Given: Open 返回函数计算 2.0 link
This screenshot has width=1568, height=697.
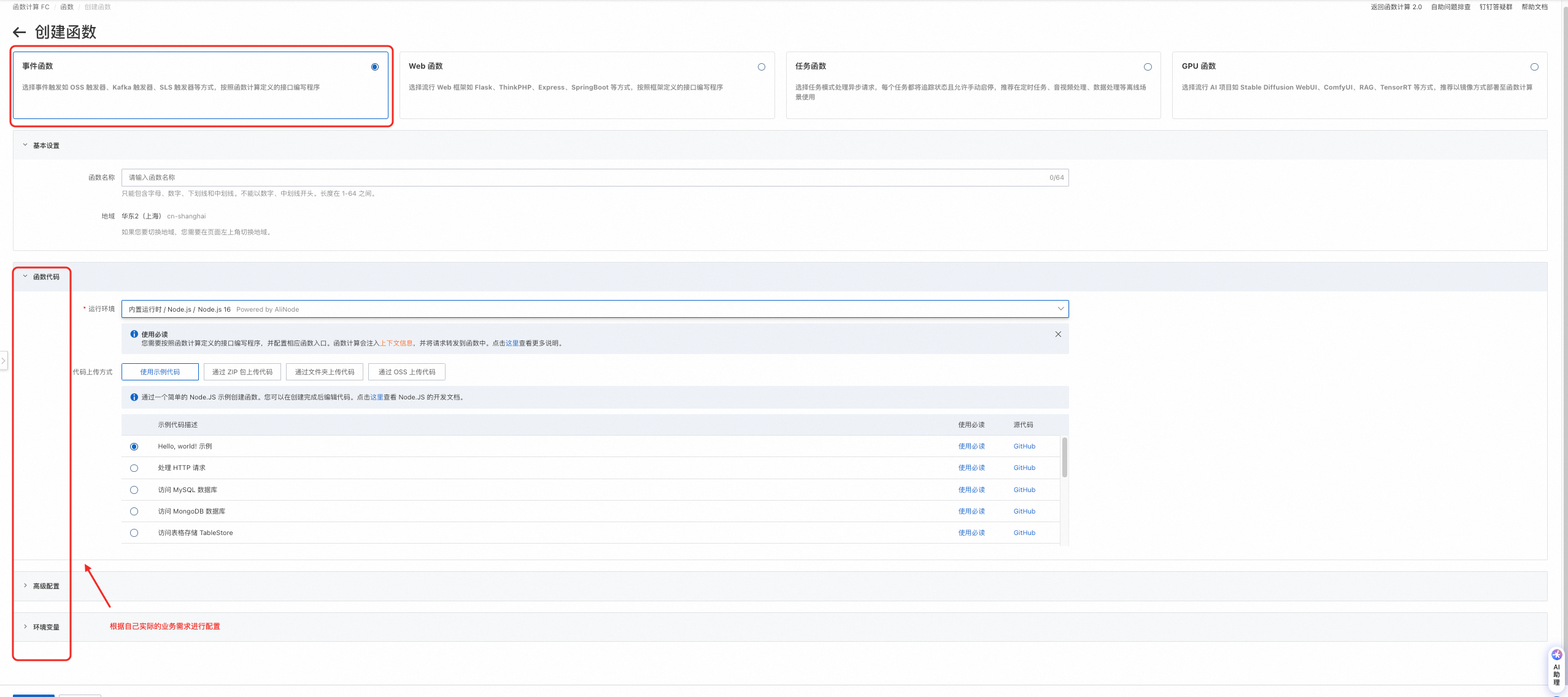Looking at the screenshot, I should pyautogui.click(x=1396, y=7).
